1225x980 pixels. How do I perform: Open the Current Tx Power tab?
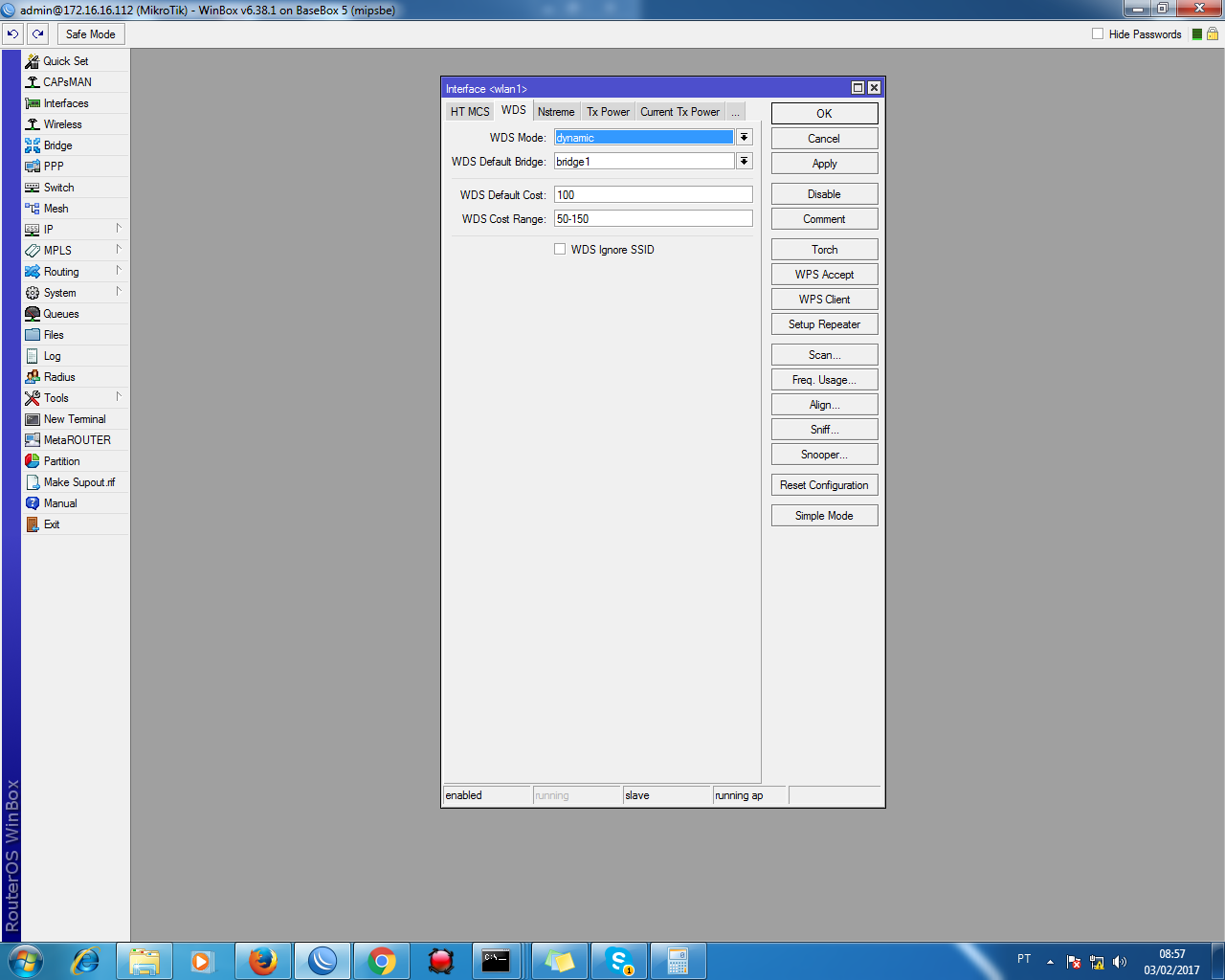coord(679,112)
